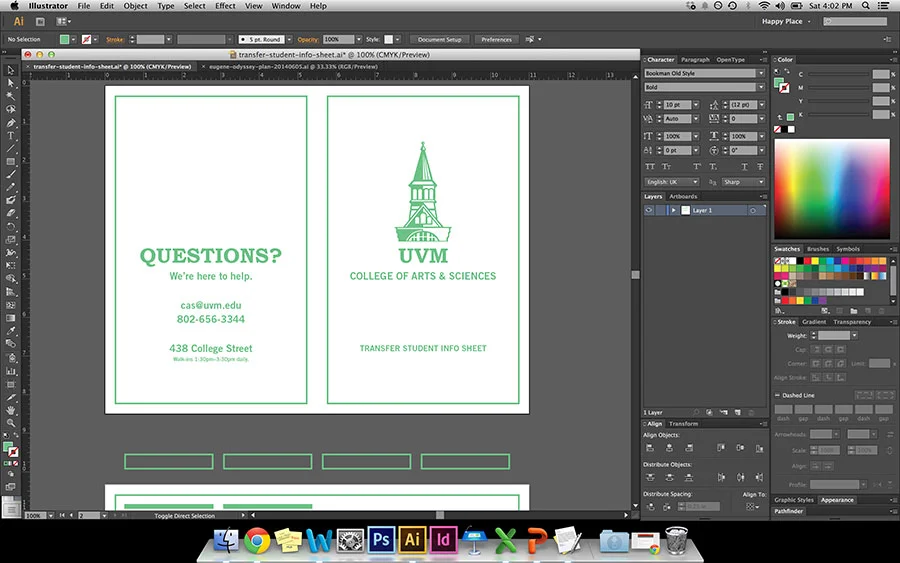Select the Pen tool
Screen dimensions: 900x563
click(10, 123)
